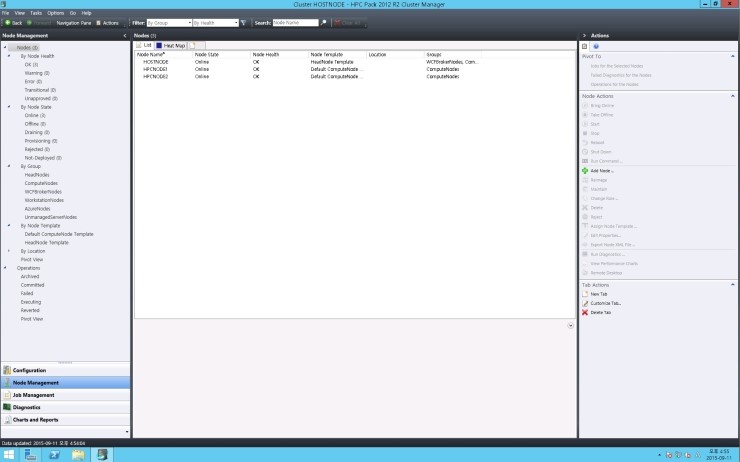
Task: Select the HOSTNODE row
Action: [x=355, y=62]
